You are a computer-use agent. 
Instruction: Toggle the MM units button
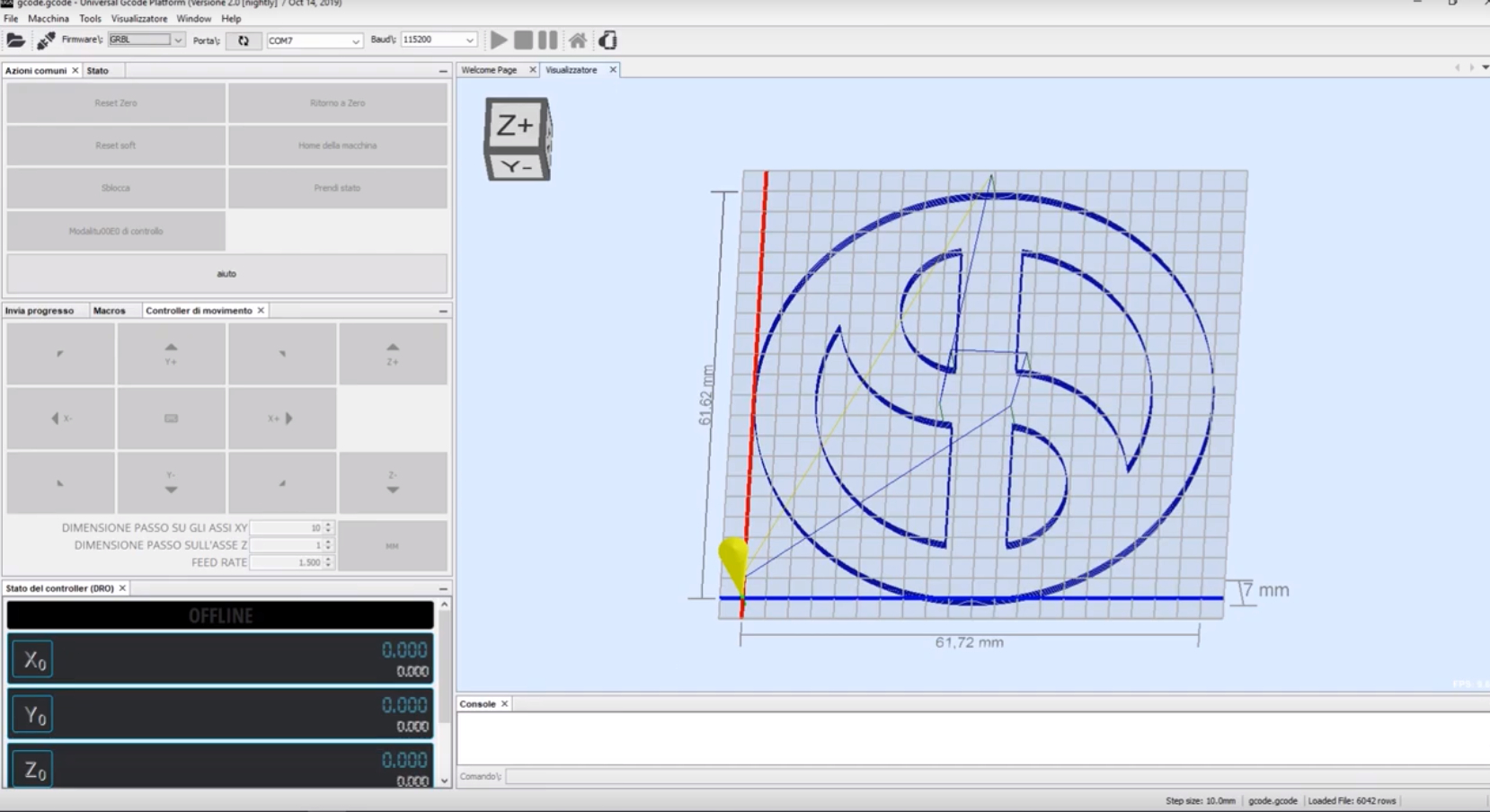point(393,545)
